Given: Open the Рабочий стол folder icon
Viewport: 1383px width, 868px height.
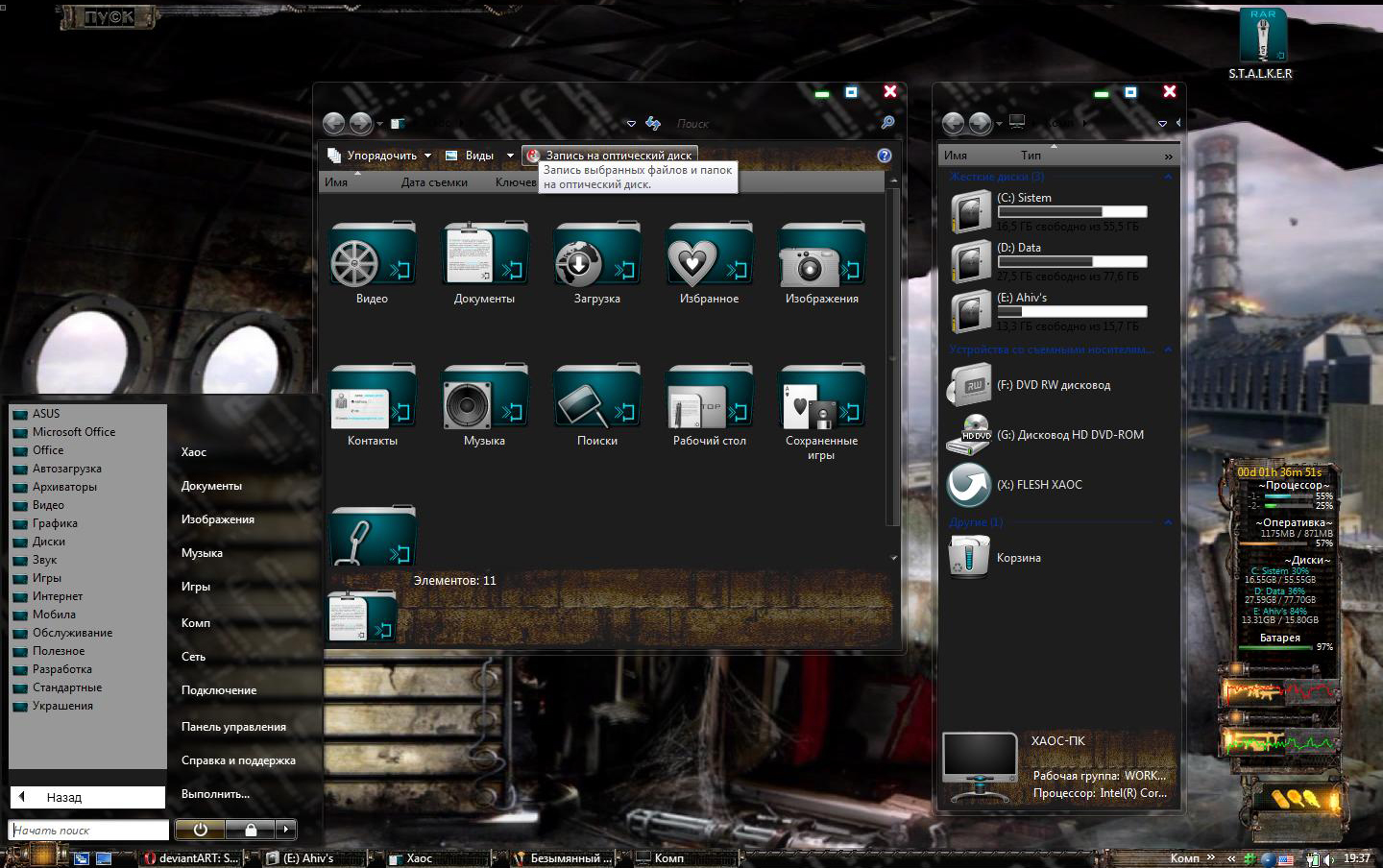Looking at the screenshot, I should coord(709,398).
